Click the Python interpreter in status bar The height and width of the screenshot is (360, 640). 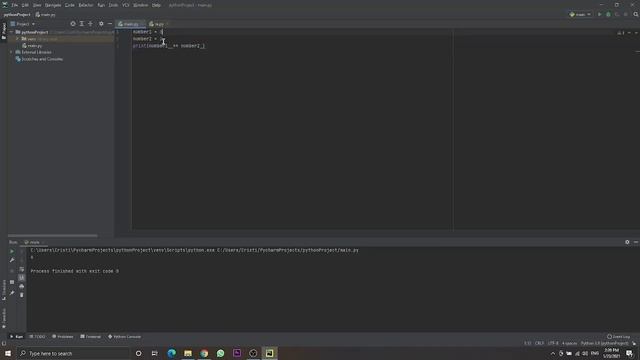tap(604, 343)
